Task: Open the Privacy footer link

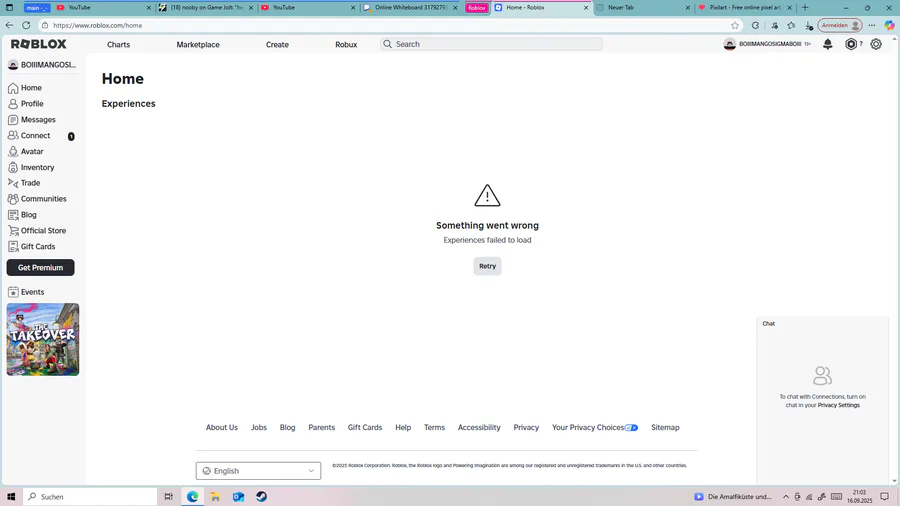Action: click(x=526, y=427)
